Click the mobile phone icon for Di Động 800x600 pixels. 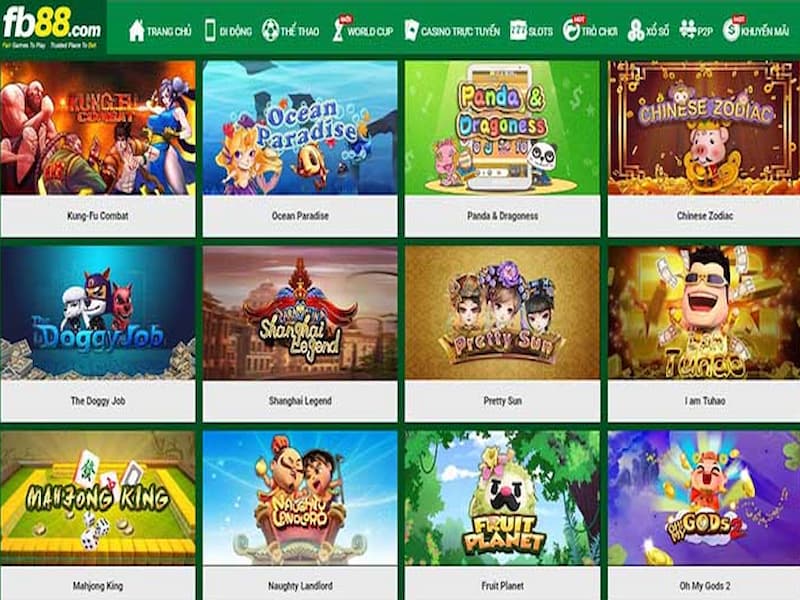pos(210,31)
